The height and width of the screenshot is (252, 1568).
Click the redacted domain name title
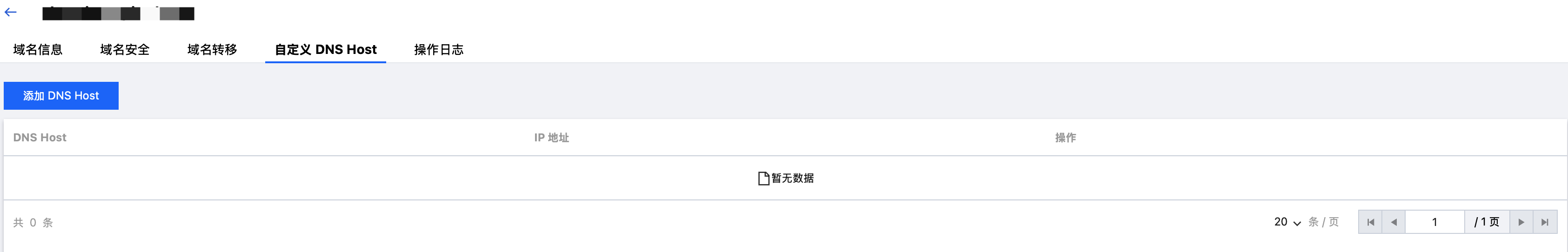[119, 13]
